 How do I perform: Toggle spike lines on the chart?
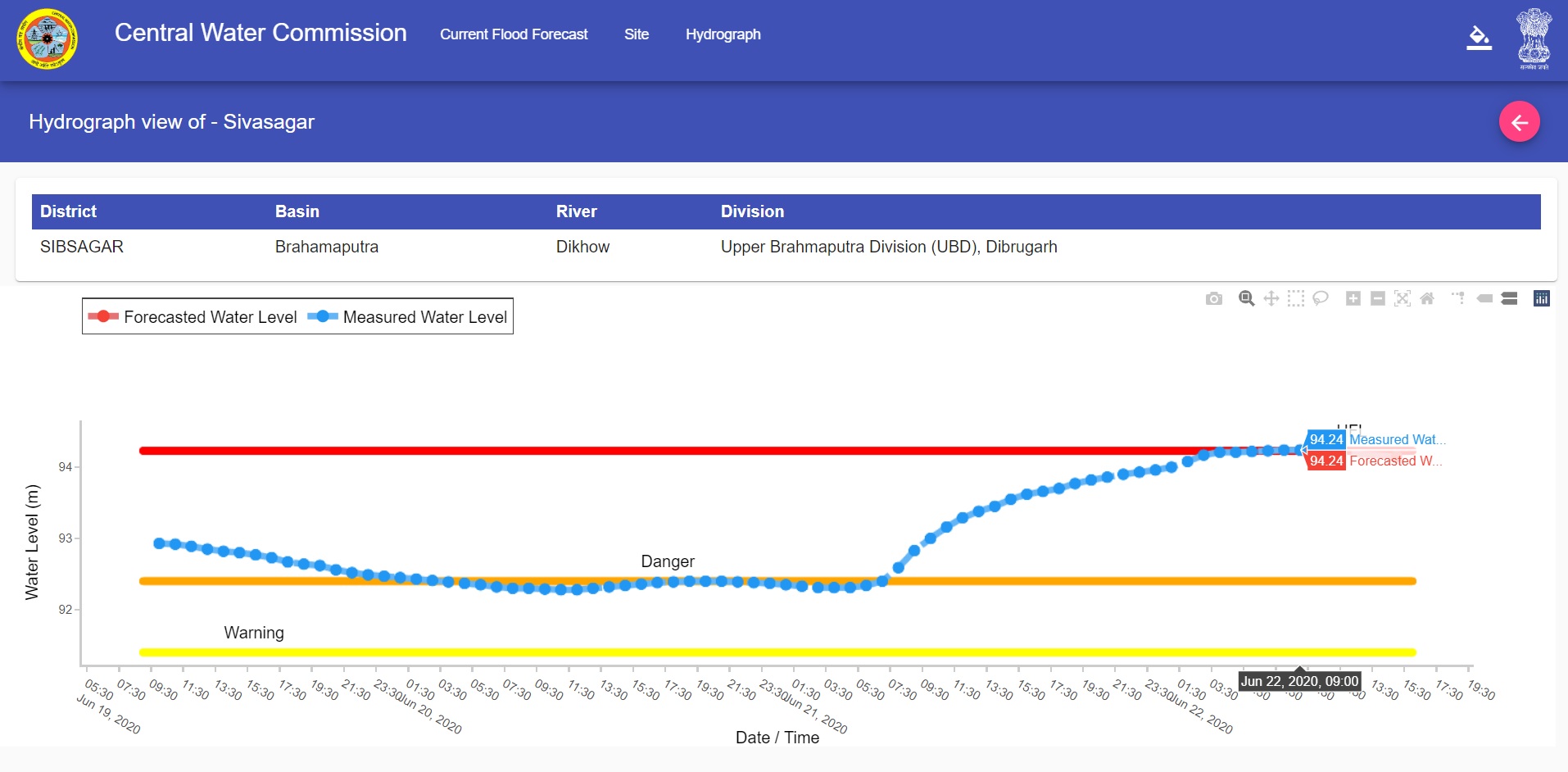pos(1458,299)
